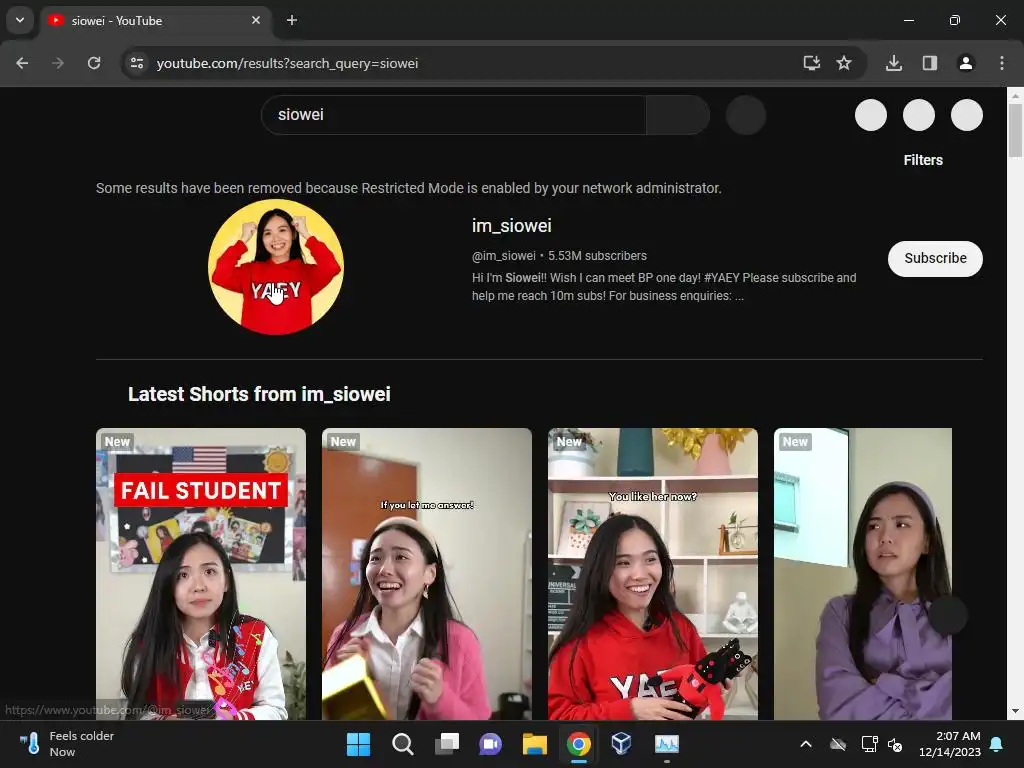Click Latest Shorts from im_siowei heading
This screenshot has width=1024, height=768.
pyautogui.click(x=259, y=394)
